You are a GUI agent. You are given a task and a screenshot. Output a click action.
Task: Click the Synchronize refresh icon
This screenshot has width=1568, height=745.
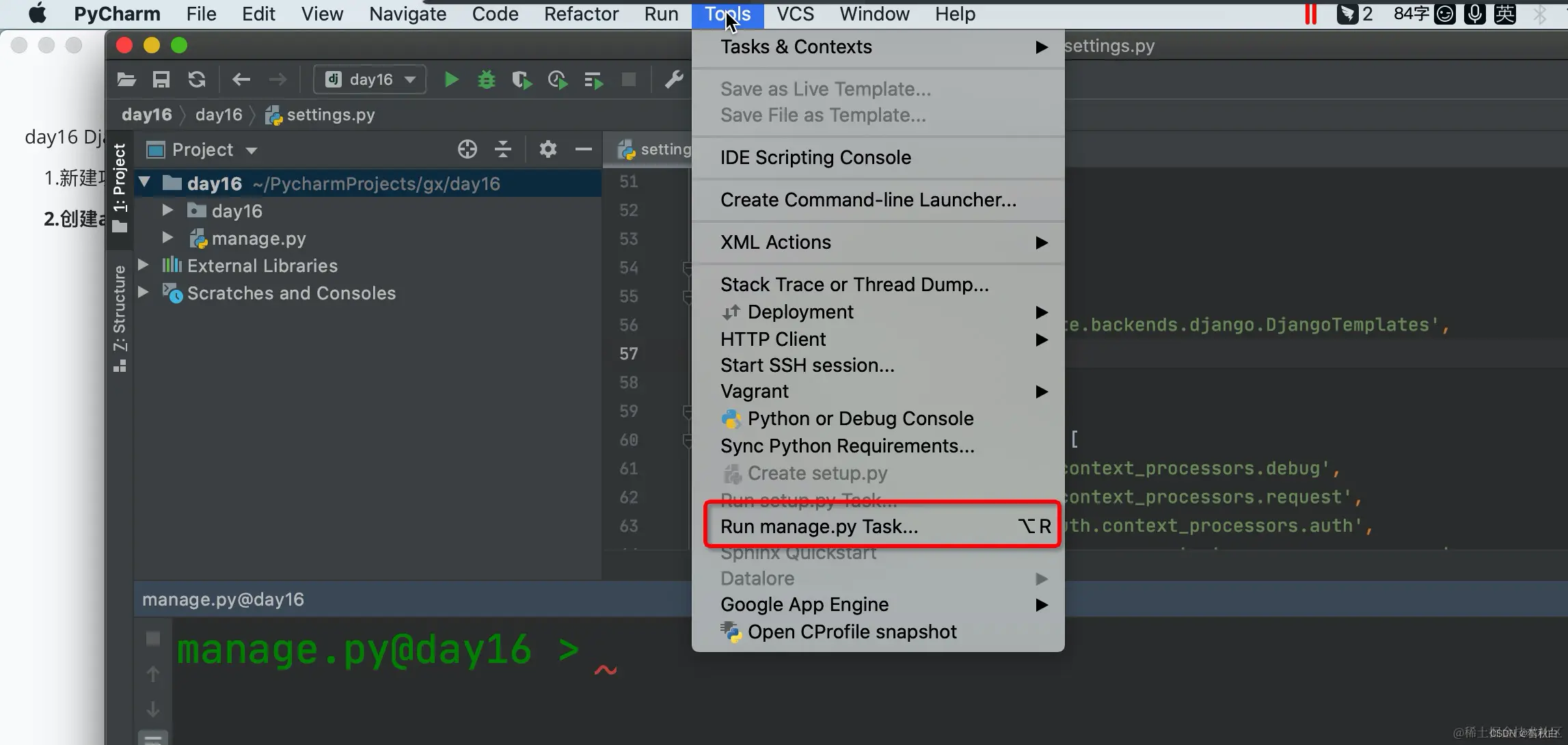[197, 80]
